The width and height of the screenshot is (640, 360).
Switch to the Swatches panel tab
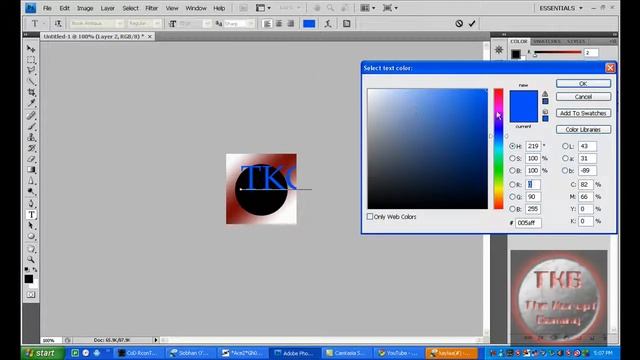(547, 42)
